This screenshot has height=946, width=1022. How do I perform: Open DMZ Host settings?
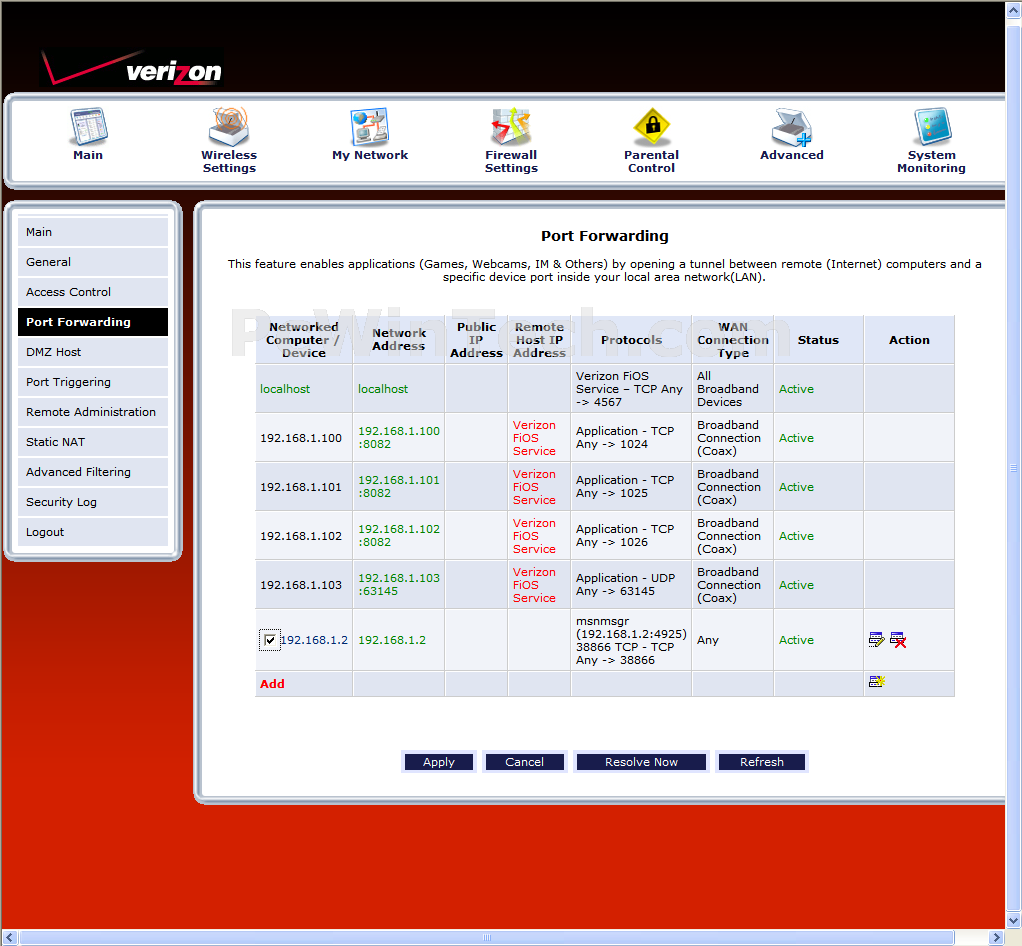coord(93,352)
